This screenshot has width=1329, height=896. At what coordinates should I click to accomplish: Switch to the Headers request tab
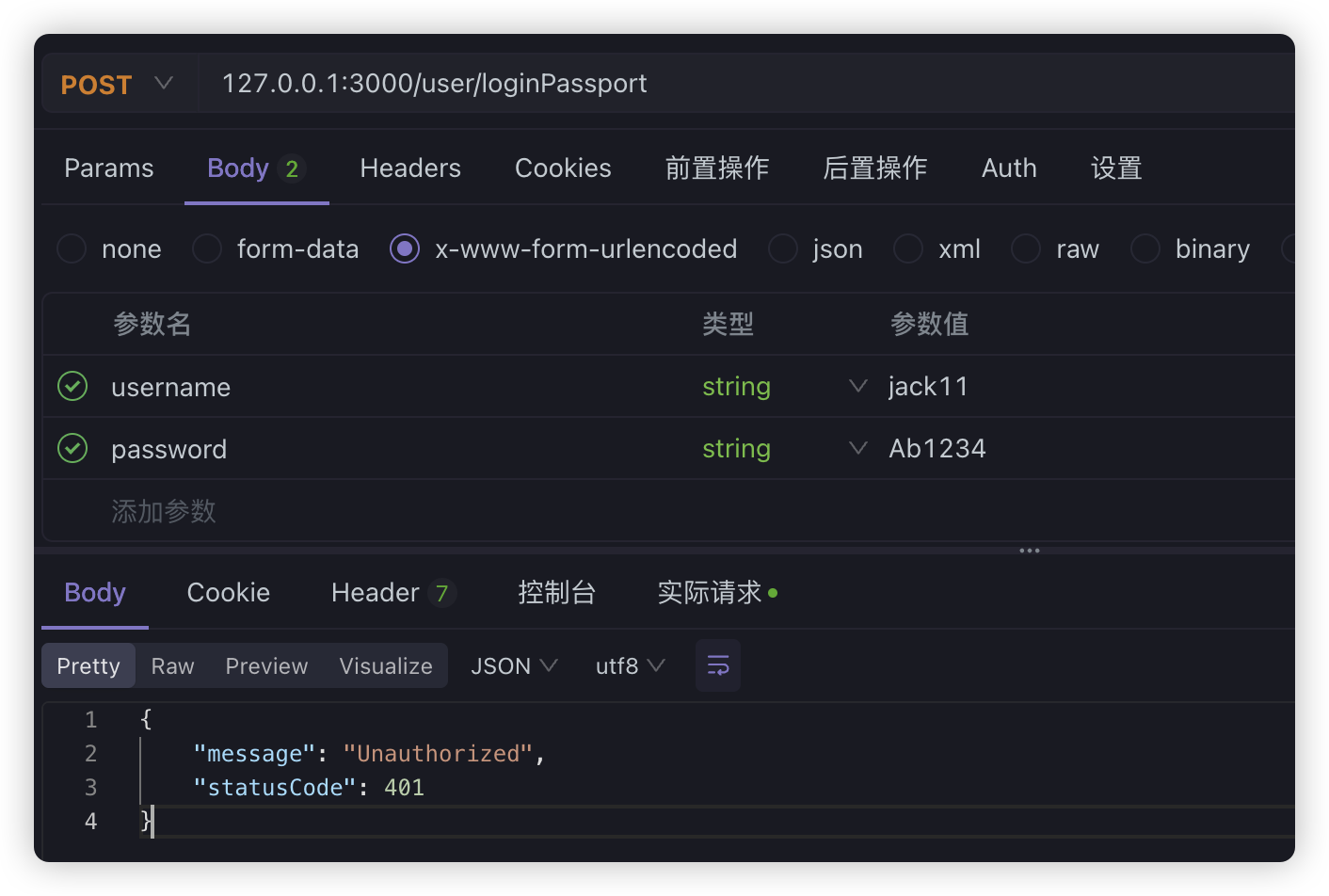[x=410, y=168]
